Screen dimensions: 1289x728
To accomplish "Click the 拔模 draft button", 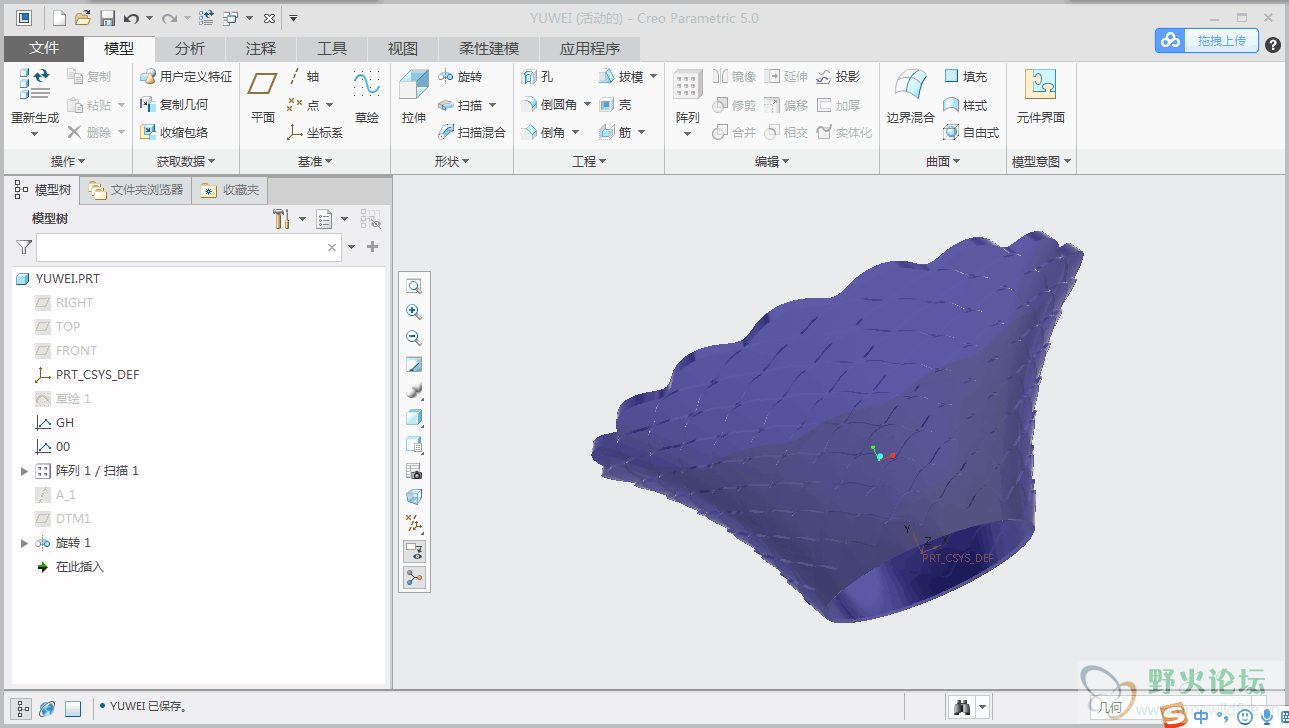I will [x=622, y=76].
